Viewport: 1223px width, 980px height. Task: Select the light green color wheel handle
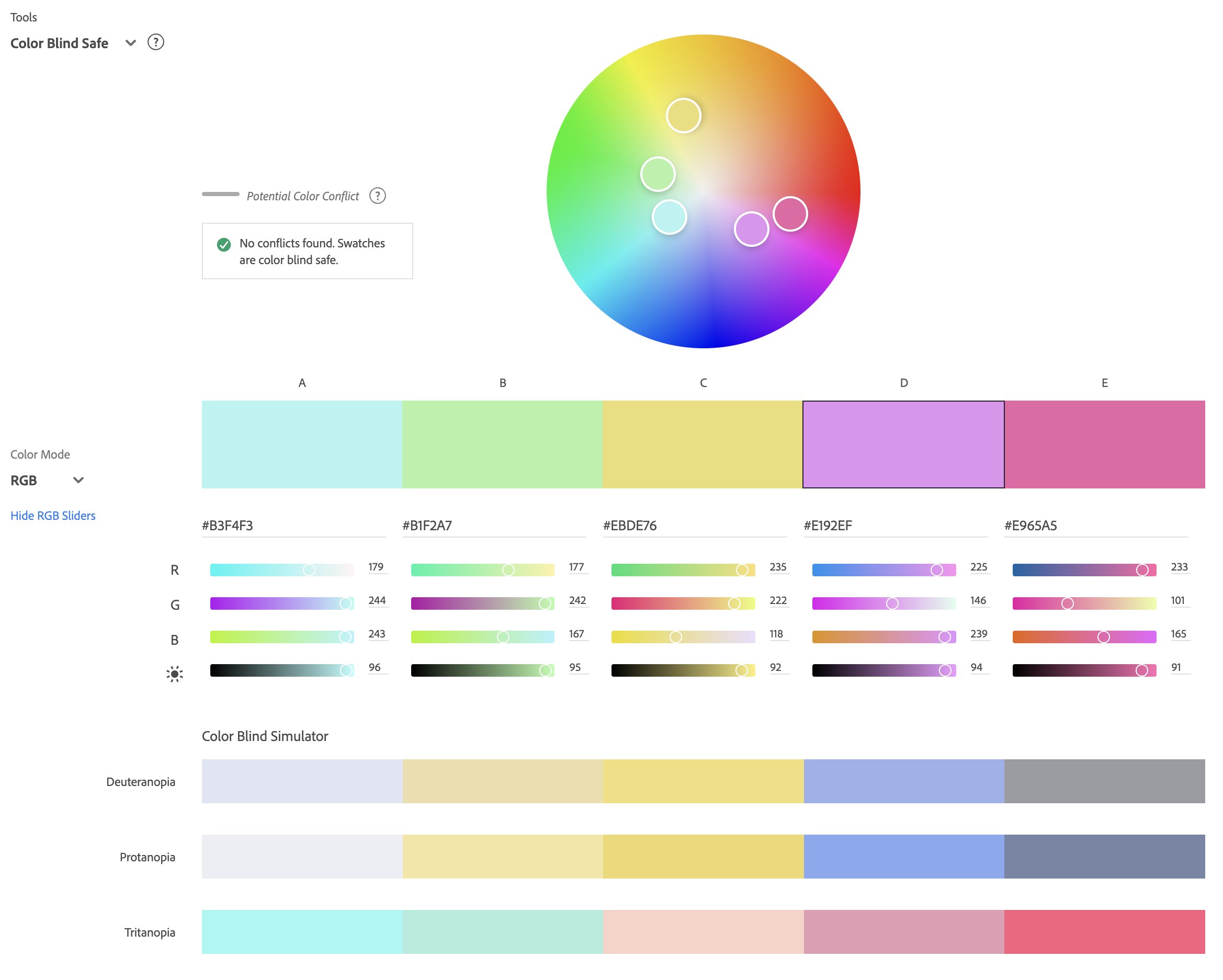click(658, 174)
